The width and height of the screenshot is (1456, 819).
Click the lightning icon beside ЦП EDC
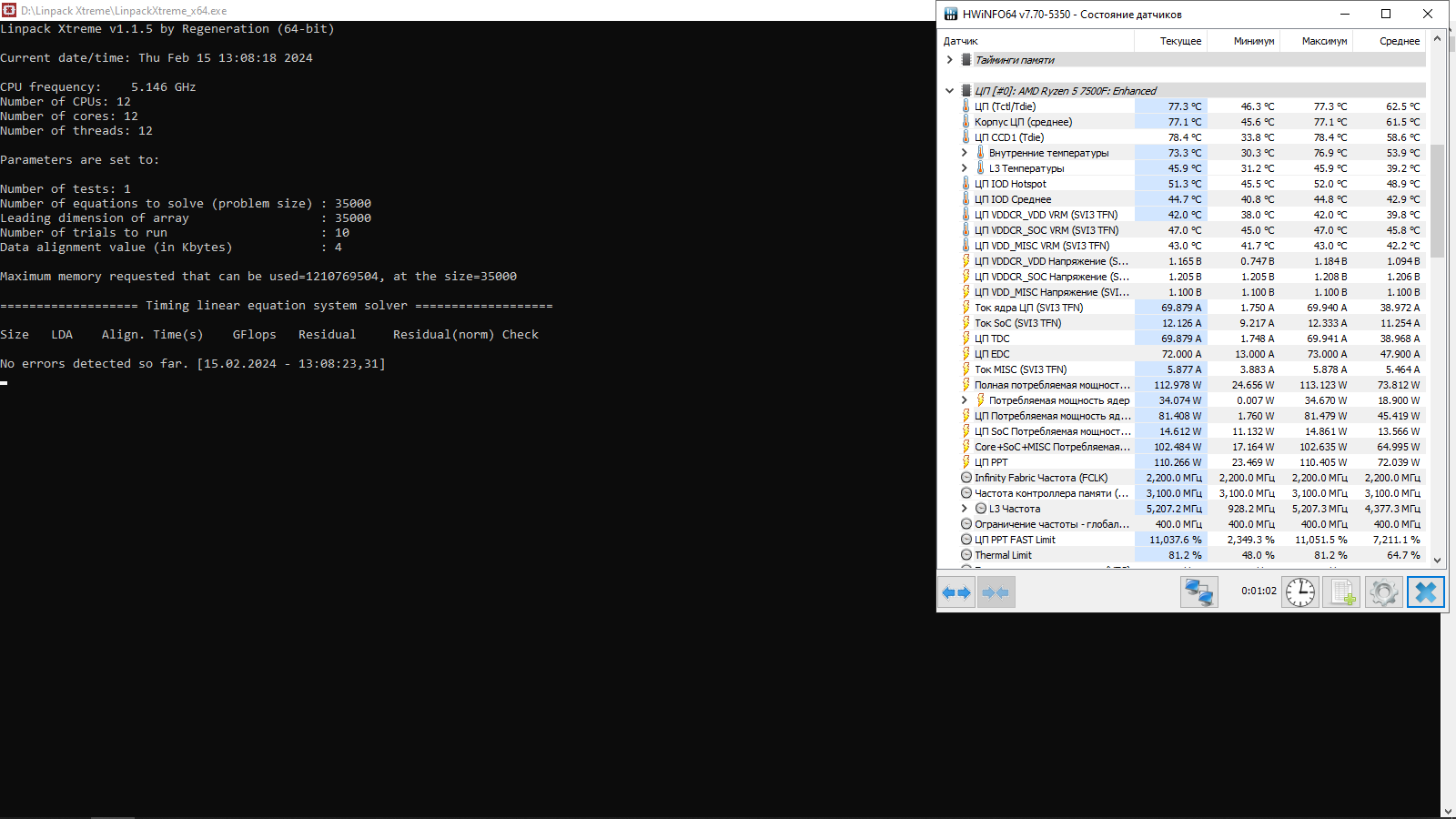[966, 354]
